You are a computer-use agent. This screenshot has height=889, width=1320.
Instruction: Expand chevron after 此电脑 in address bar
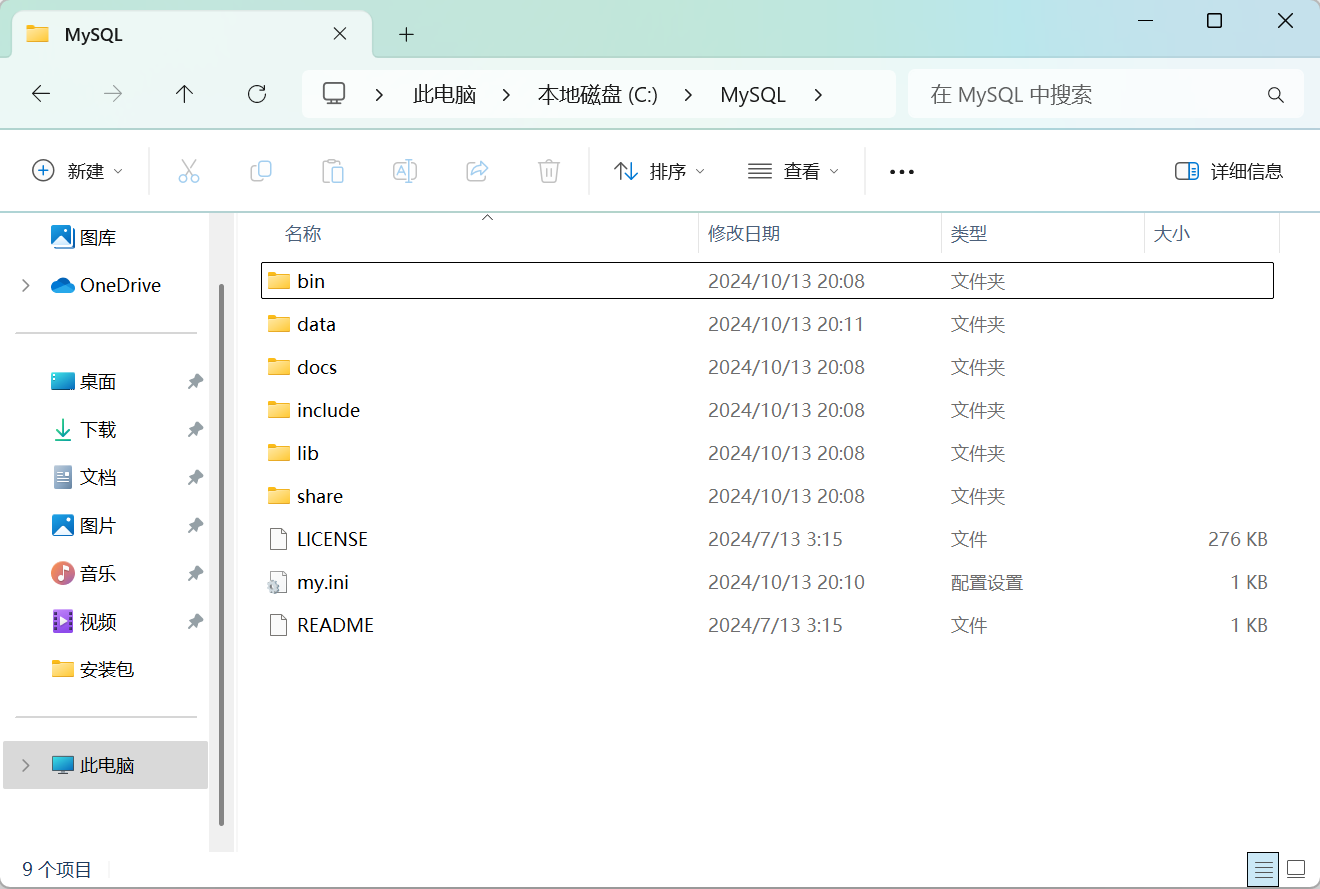507,95
